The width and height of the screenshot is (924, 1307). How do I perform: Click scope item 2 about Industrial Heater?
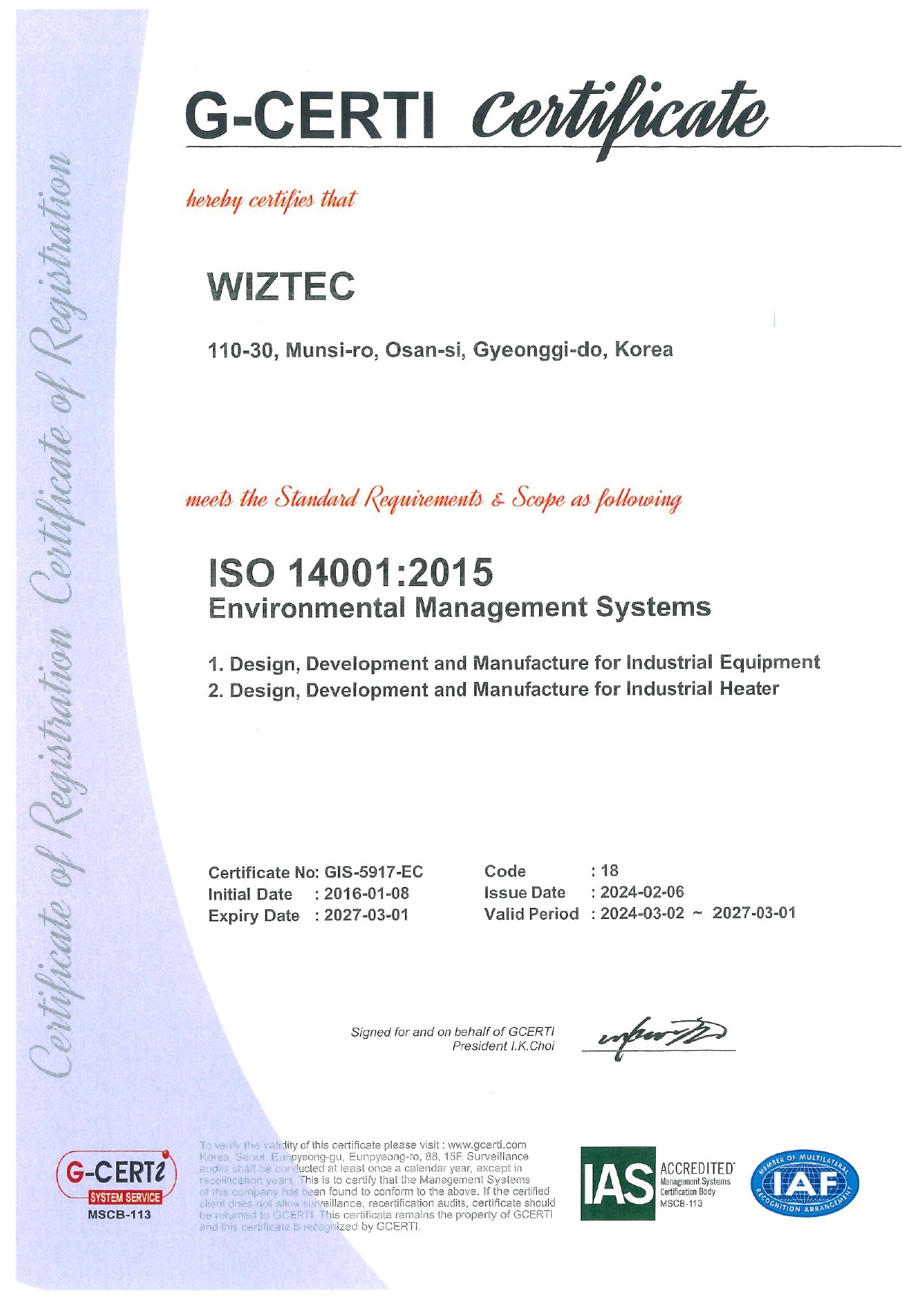pos(493,690)
